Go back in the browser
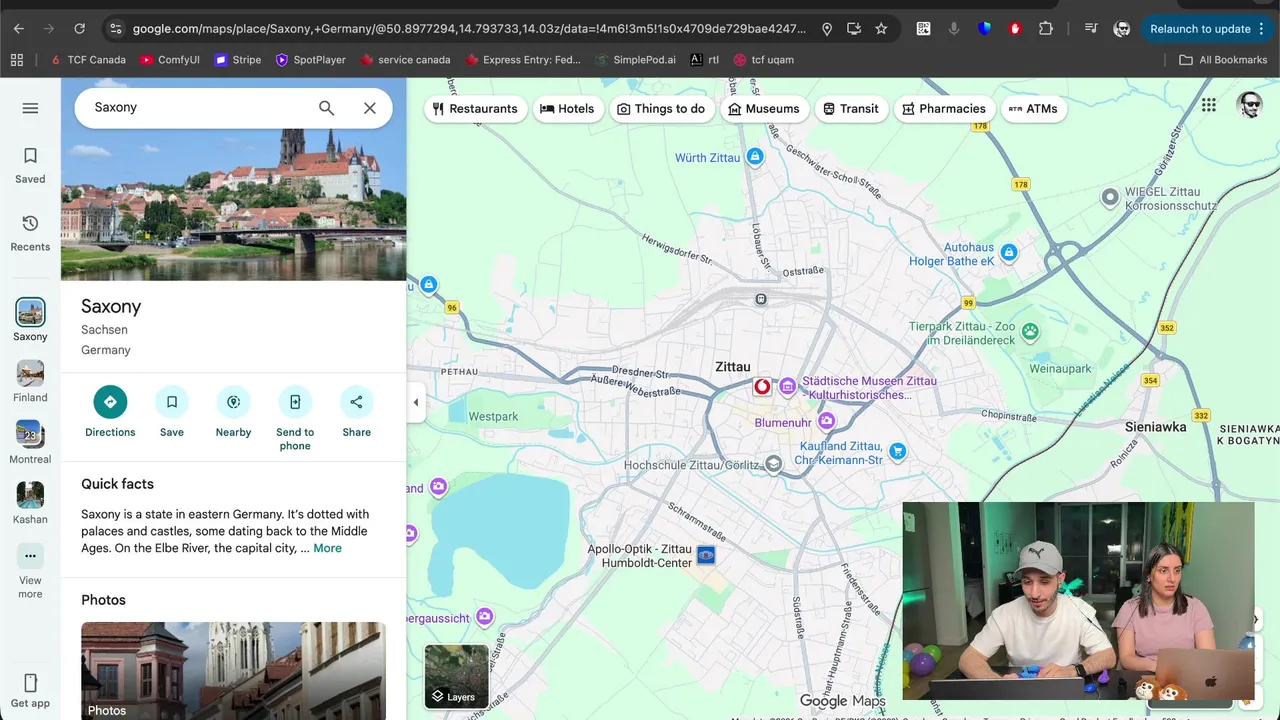The image size is (1280, 720). (19, 29)
